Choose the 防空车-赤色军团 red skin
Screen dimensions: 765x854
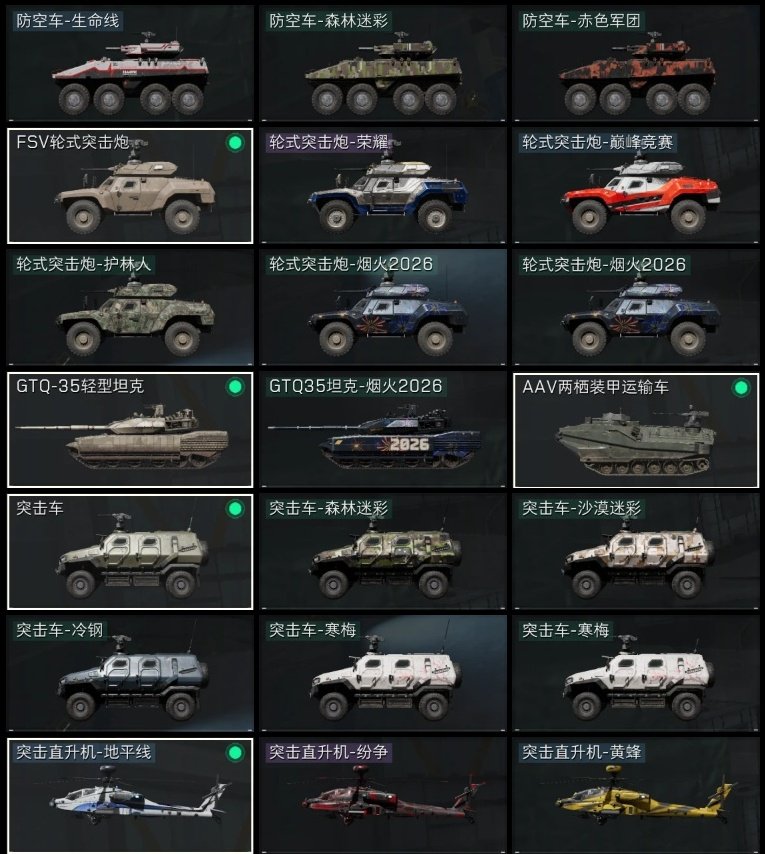635,63
